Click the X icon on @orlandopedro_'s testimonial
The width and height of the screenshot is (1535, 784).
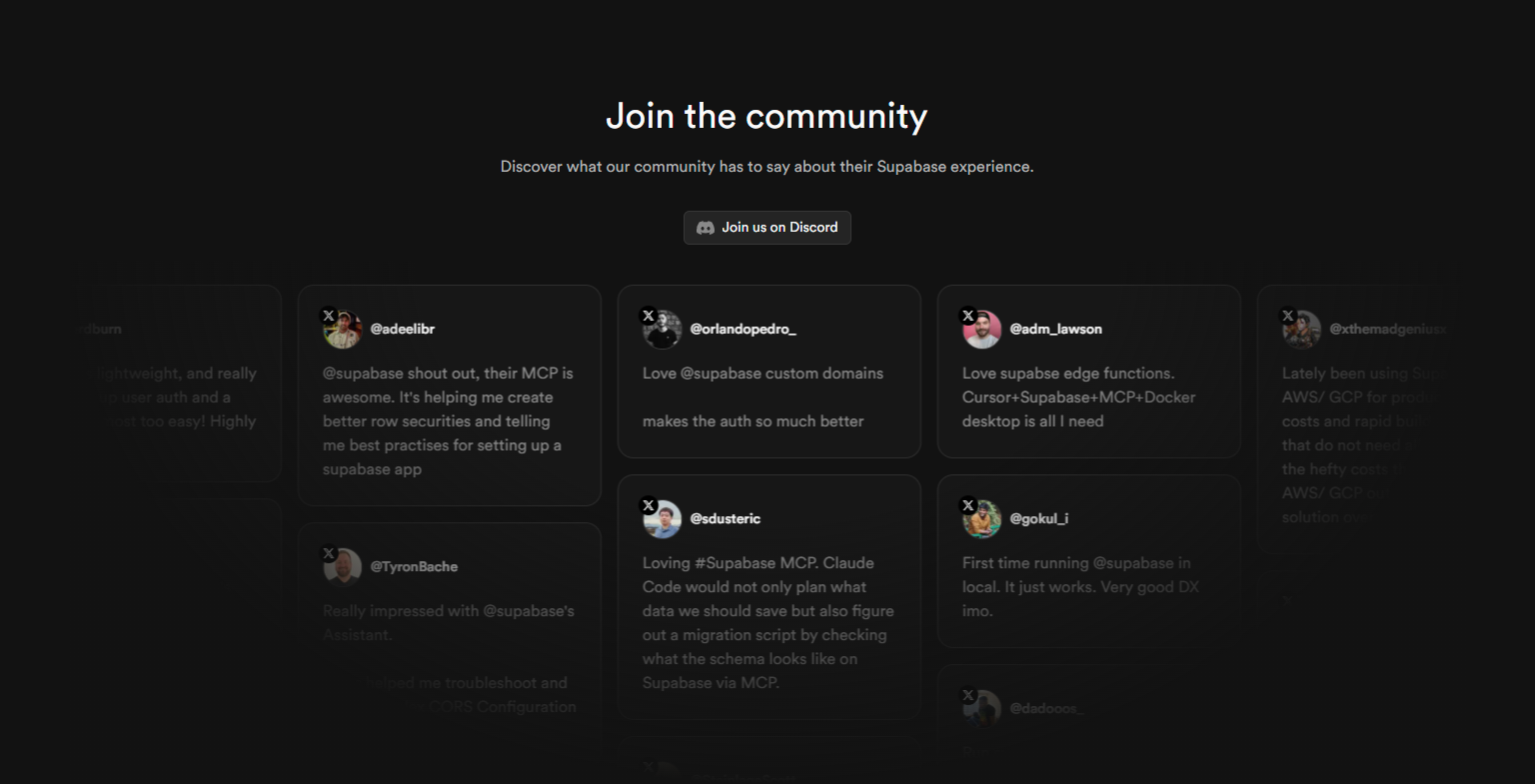point(649,315)
